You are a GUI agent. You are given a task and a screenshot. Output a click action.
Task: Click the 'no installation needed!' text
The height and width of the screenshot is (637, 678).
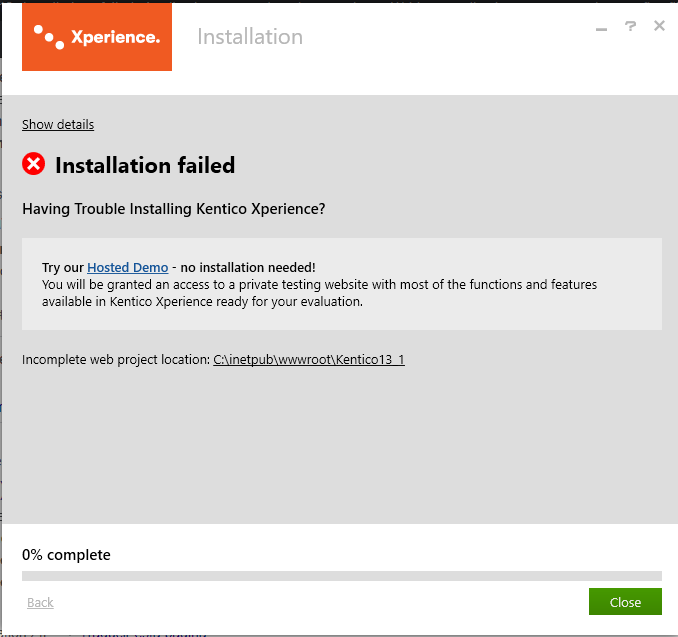(248, 267)
